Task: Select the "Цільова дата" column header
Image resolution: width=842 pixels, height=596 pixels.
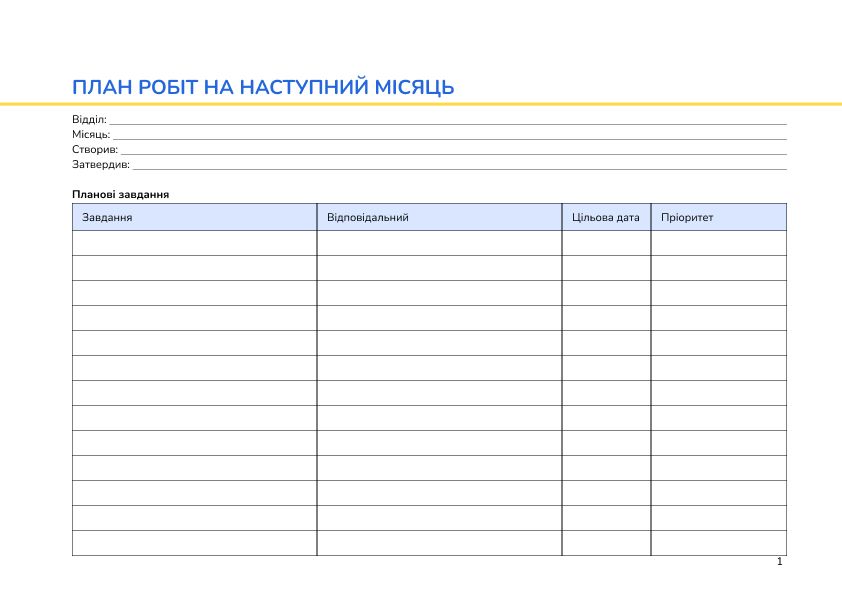Action: tap(605, 215)
